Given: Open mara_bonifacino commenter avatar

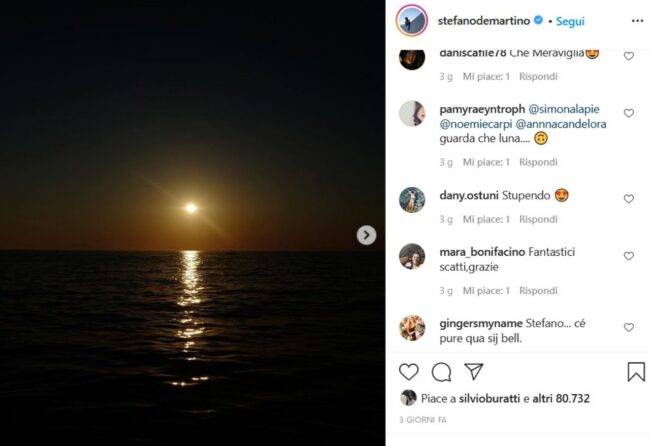Looking at the screenshot, I should click(412, 256).
